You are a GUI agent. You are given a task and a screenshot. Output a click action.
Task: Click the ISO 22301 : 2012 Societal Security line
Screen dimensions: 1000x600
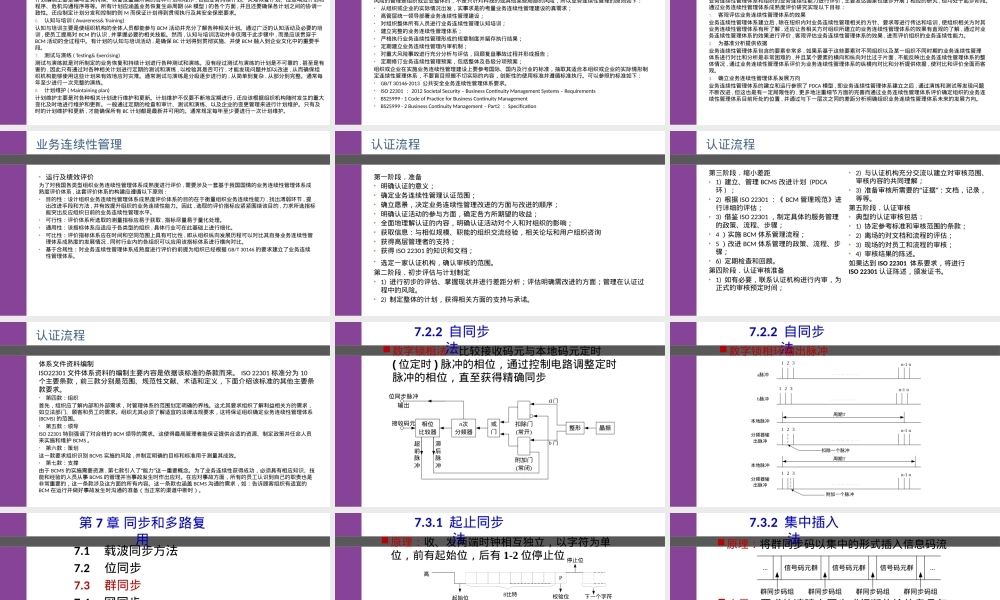pyautogui.click(x=488, y=91)
